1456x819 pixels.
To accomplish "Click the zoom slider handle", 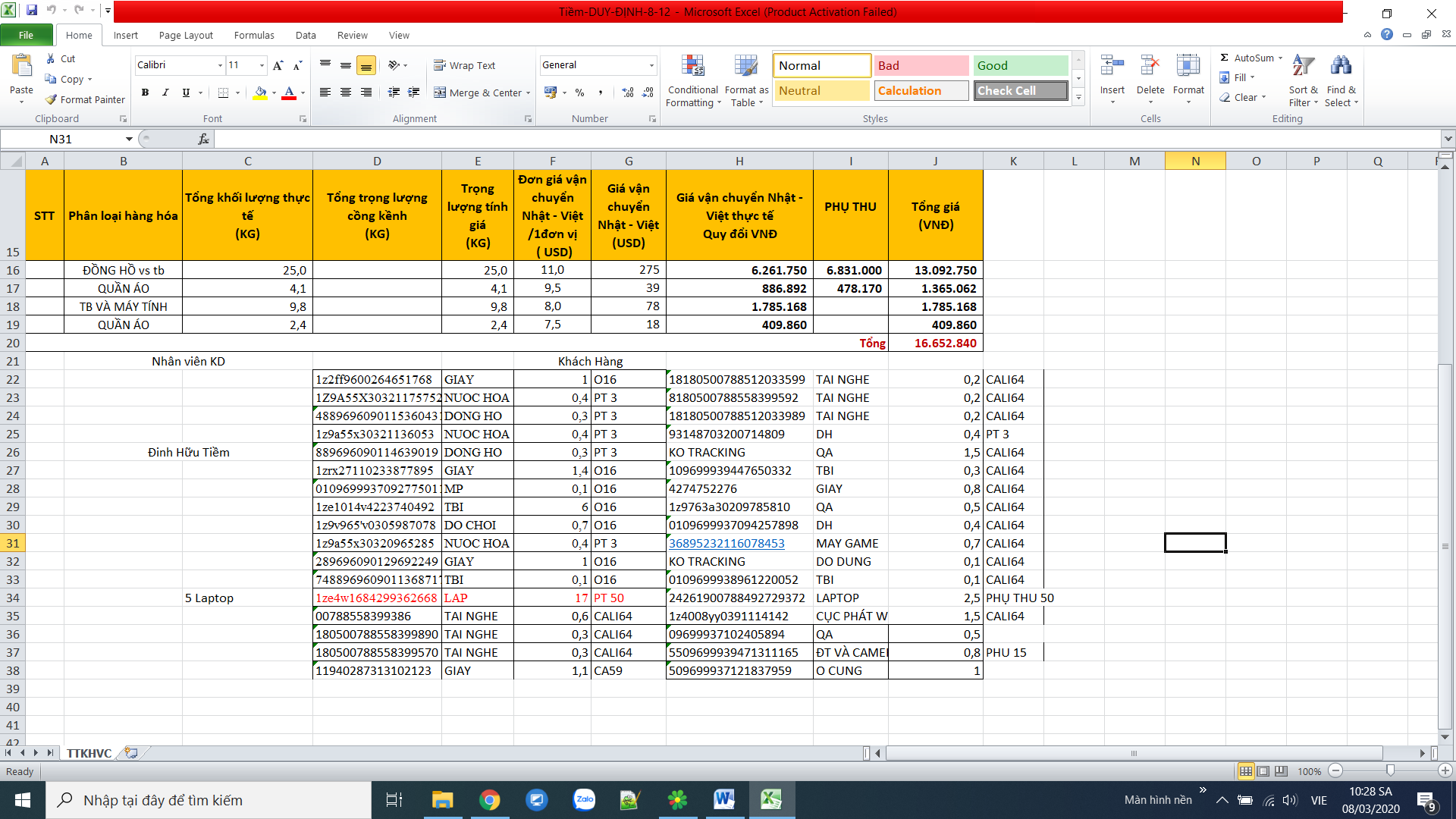I will [x=1390, y=770].
